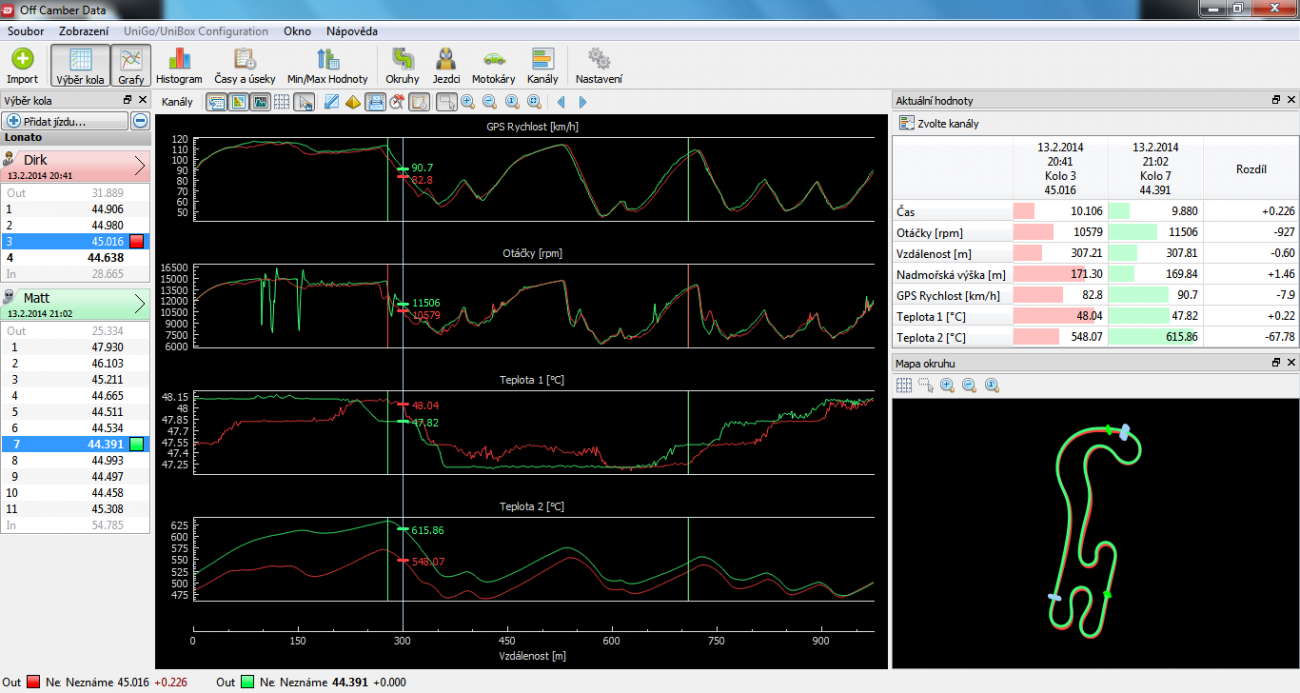1300x693 pixels.
Task: Open the Soubor menu
Action: (26, 31)
